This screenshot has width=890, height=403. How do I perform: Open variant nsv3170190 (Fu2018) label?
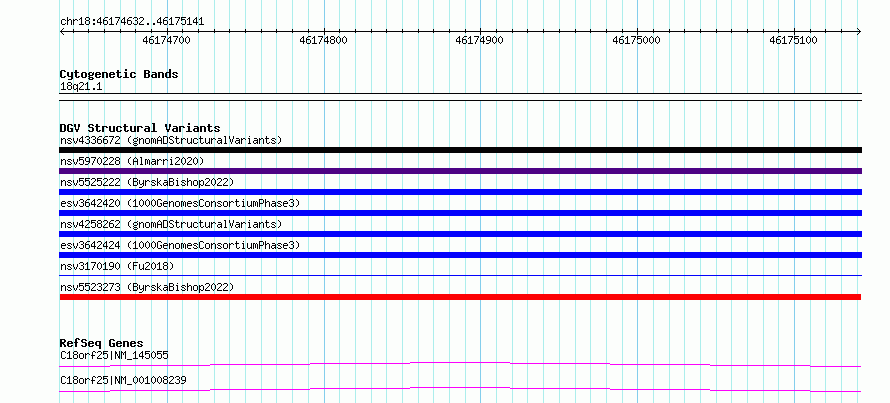pyautogui.click(x=117, y=266)
